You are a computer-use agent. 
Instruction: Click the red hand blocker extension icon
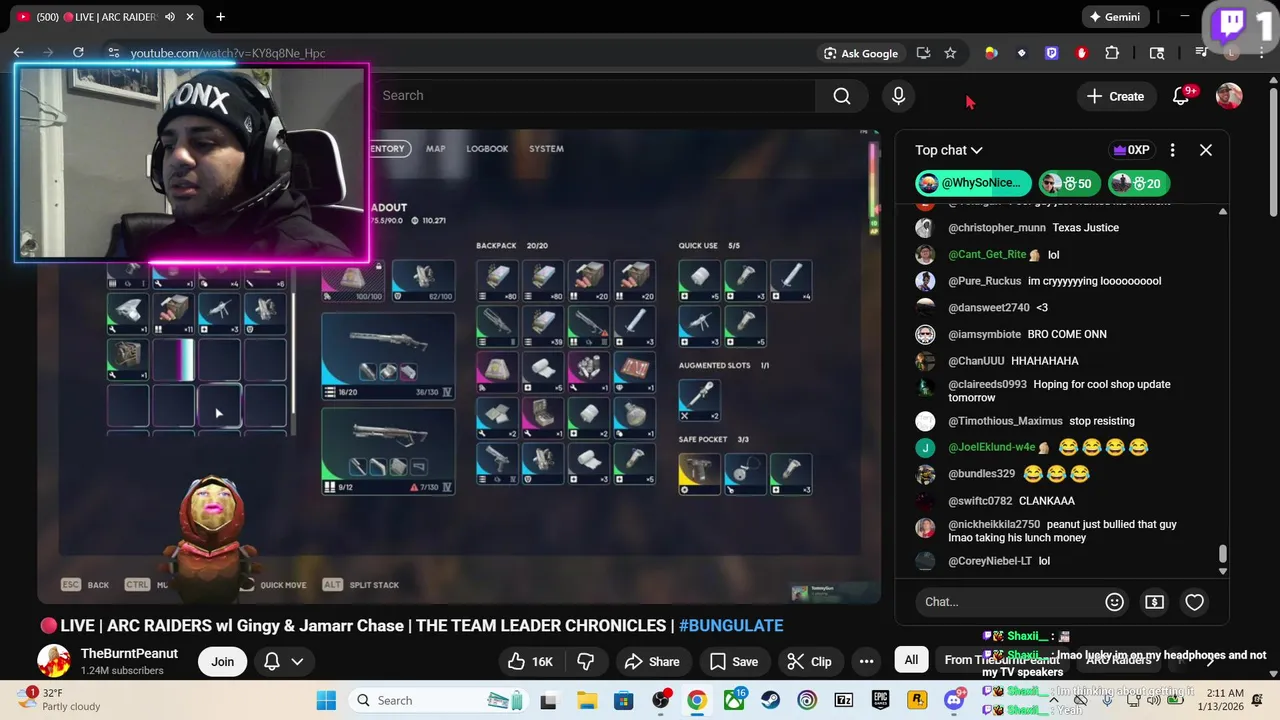point(1081,53)
